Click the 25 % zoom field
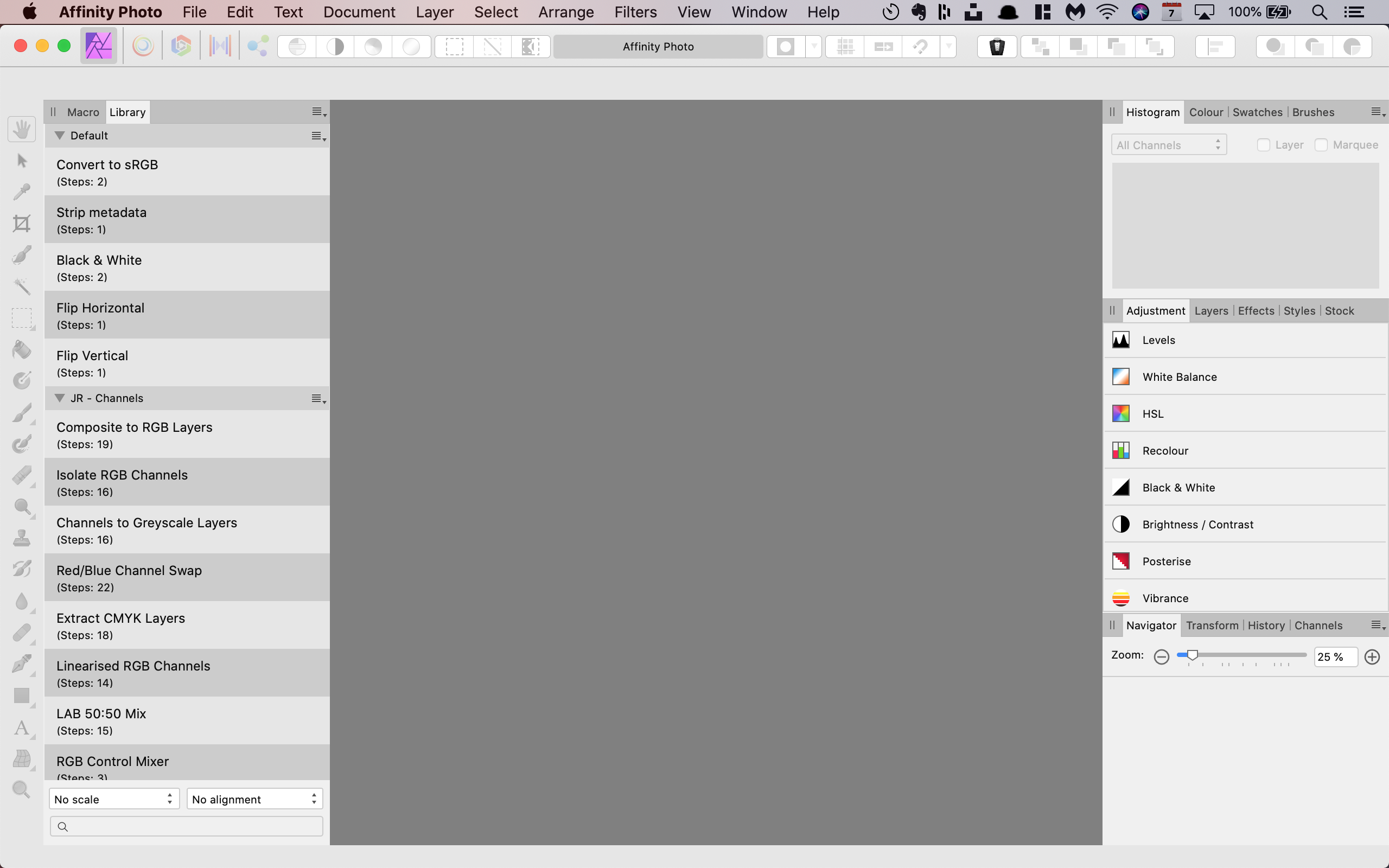The height and width of the screenshot is (868, 1389). pyautogui.click(x=1336, y=657)
